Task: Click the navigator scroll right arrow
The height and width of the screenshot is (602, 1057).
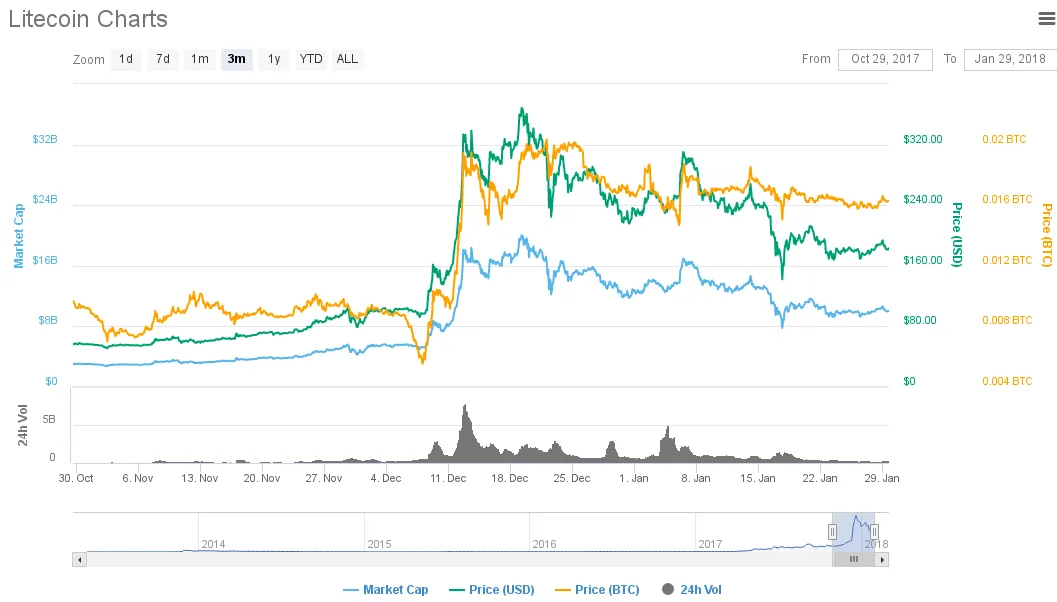Action: click(x=882, y=560)
